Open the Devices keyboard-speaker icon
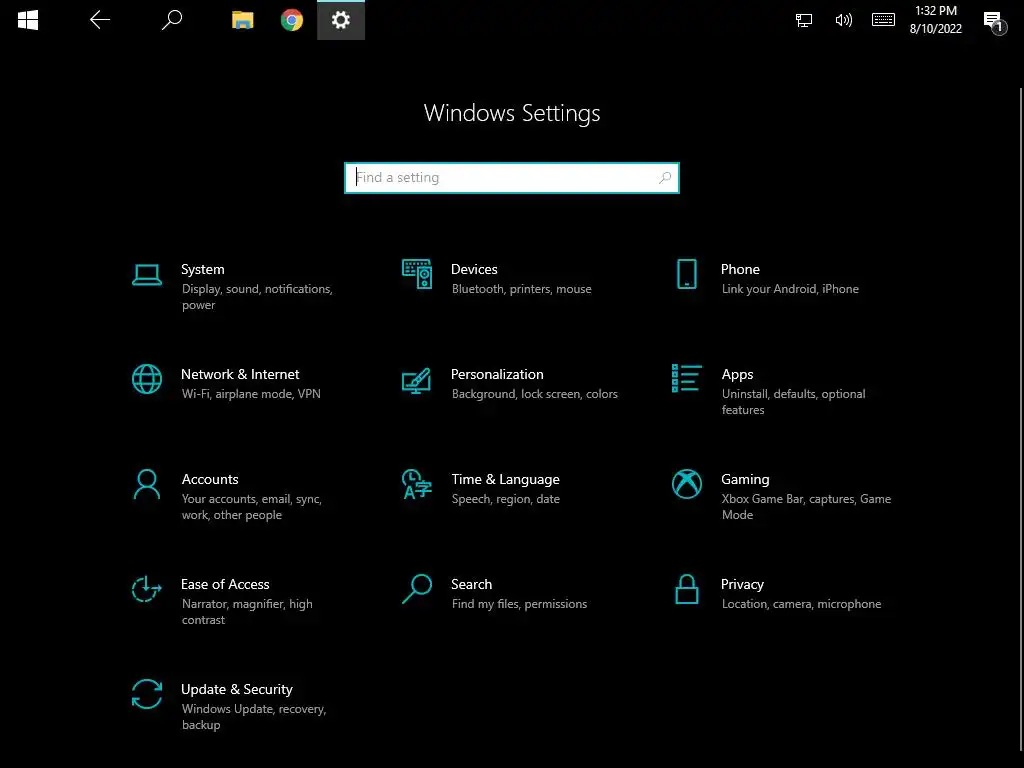 tap(417, 274)
